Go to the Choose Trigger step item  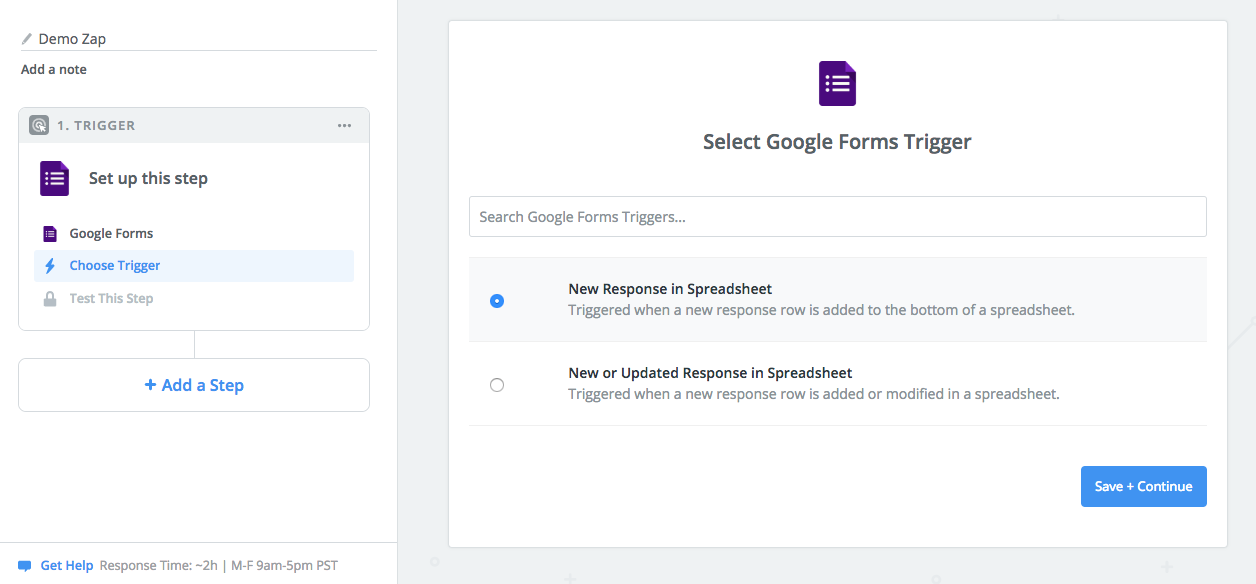pos(194,266)
